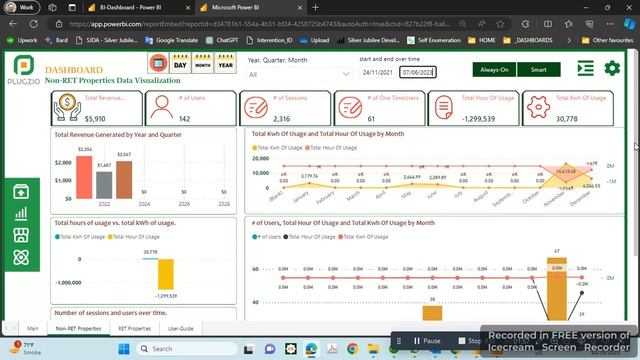Open the Bard bookmark
The image size is (640, 360).
pos(57,40)
